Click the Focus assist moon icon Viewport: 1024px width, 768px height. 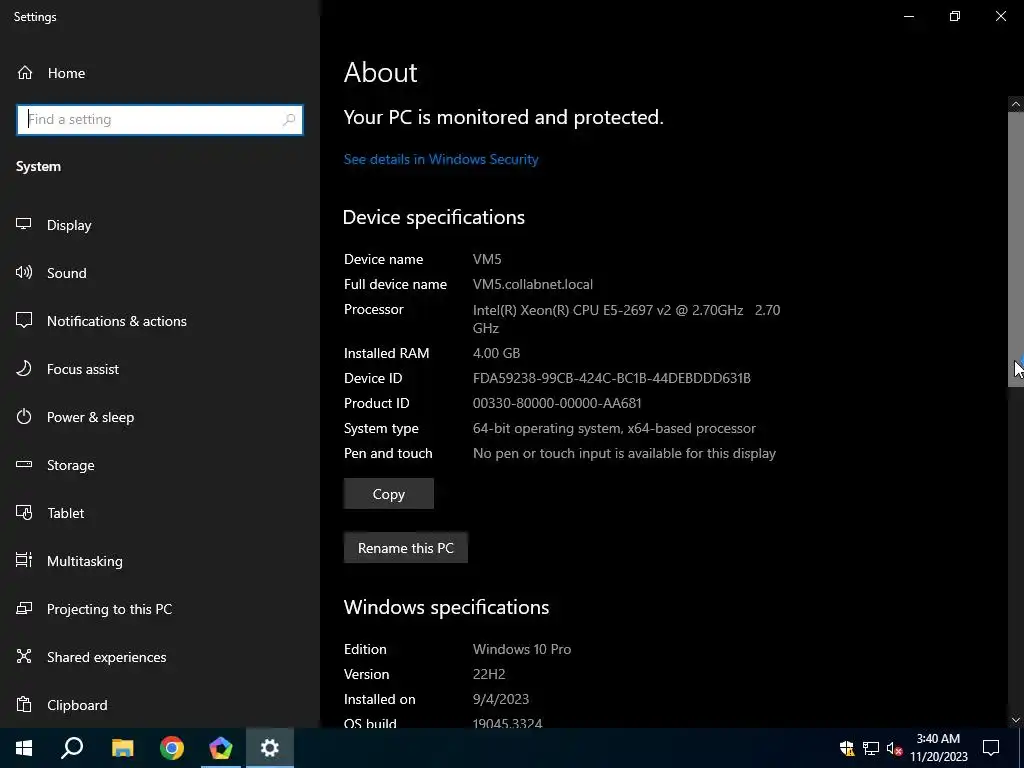tap(24, 368)
